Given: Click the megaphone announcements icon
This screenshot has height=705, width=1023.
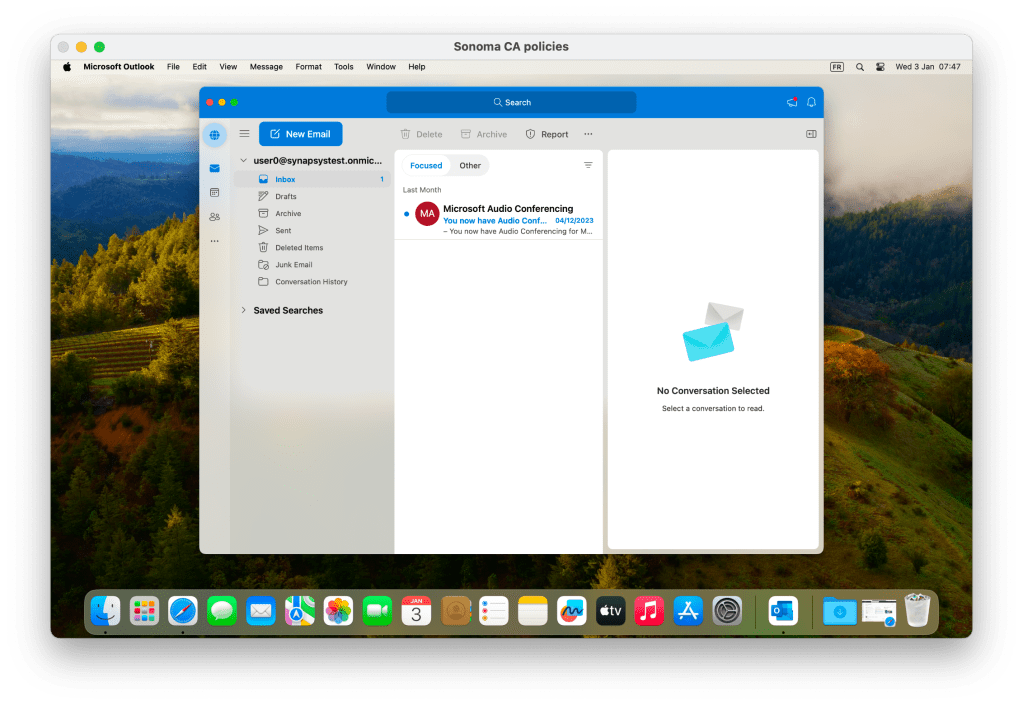Looking at the screenshot, I should click(x=792, y=102).
